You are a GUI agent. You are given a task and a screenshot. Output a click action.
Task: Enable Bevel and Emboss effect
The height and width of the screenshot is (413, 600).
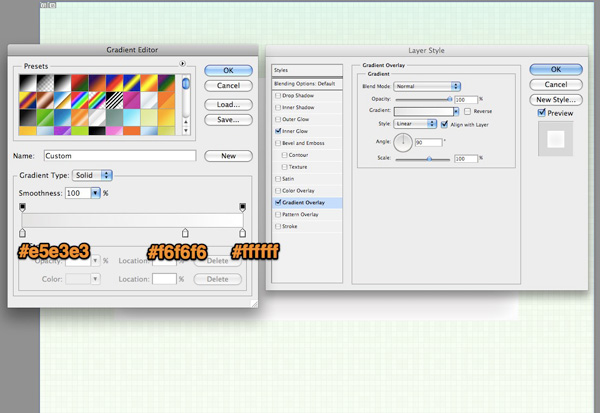pyautogui.click(x=278, y=143)
